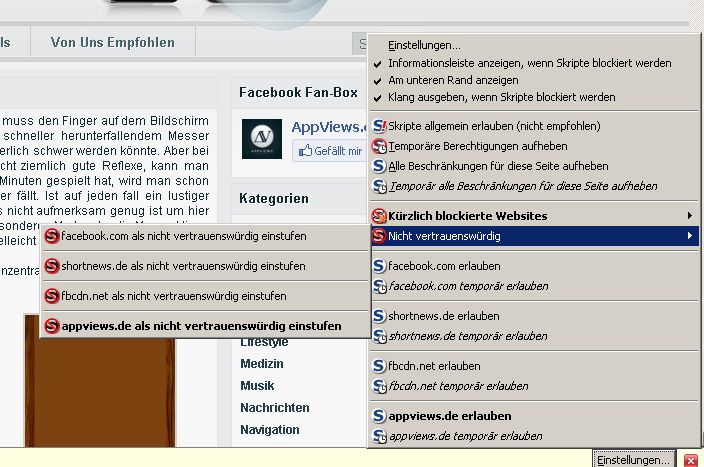Click the icon of 'Temporär alle Beschränkungen für diese Seite aufheben'
The width and height of the screenshot is (704, 467).
tap(379, 186)
